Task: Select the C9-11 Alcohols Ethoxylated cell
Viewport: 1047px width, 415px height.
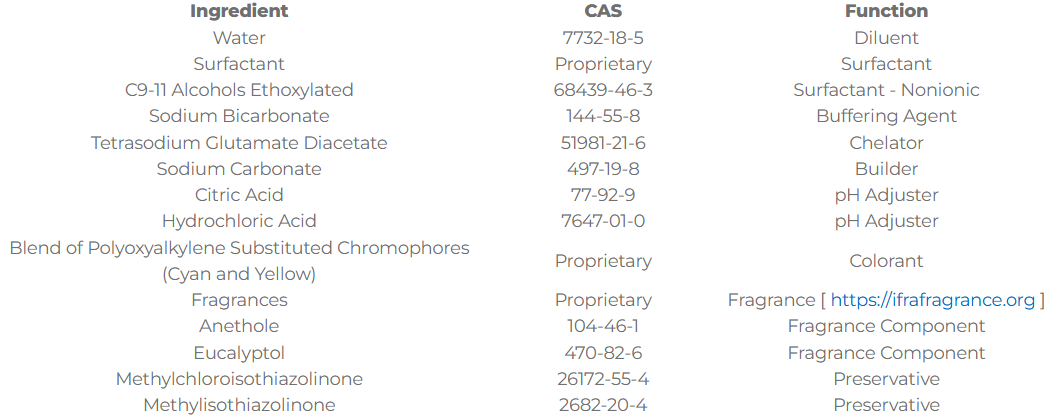Action: [x=239, y=90]
